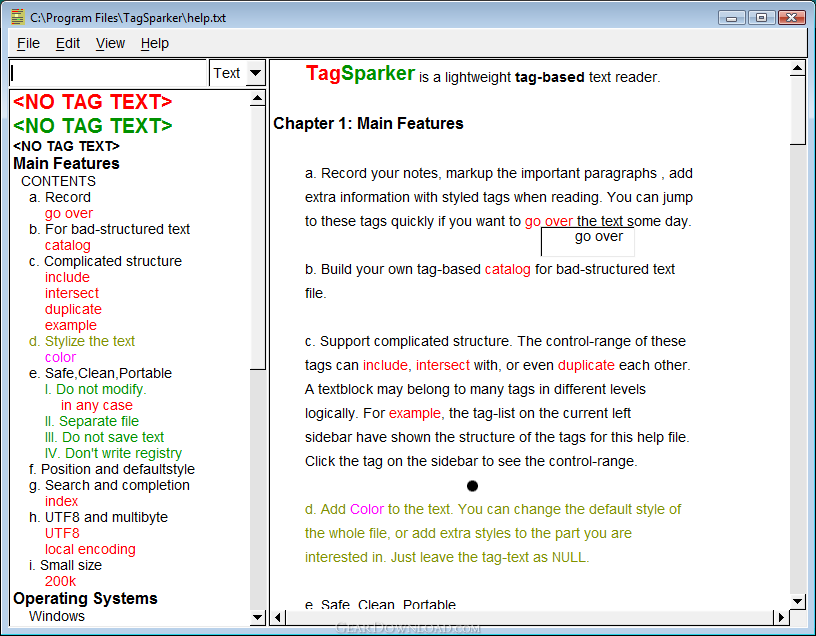Select the CONTENTS tag in sidebar
The image size is (816, 636).
(58, 181)
